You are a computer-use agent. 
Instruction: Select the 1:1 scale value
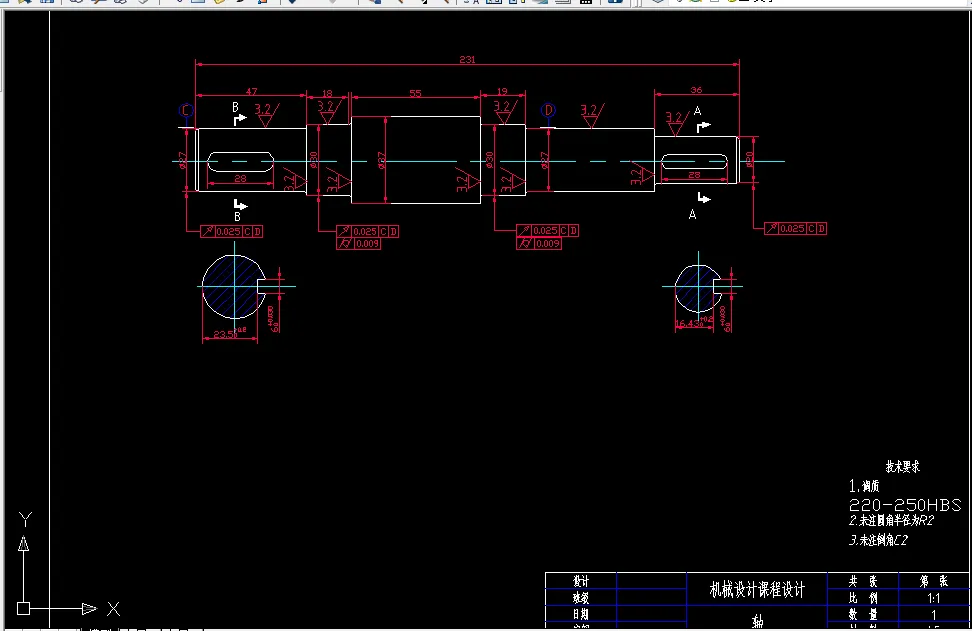coord(934,598)
